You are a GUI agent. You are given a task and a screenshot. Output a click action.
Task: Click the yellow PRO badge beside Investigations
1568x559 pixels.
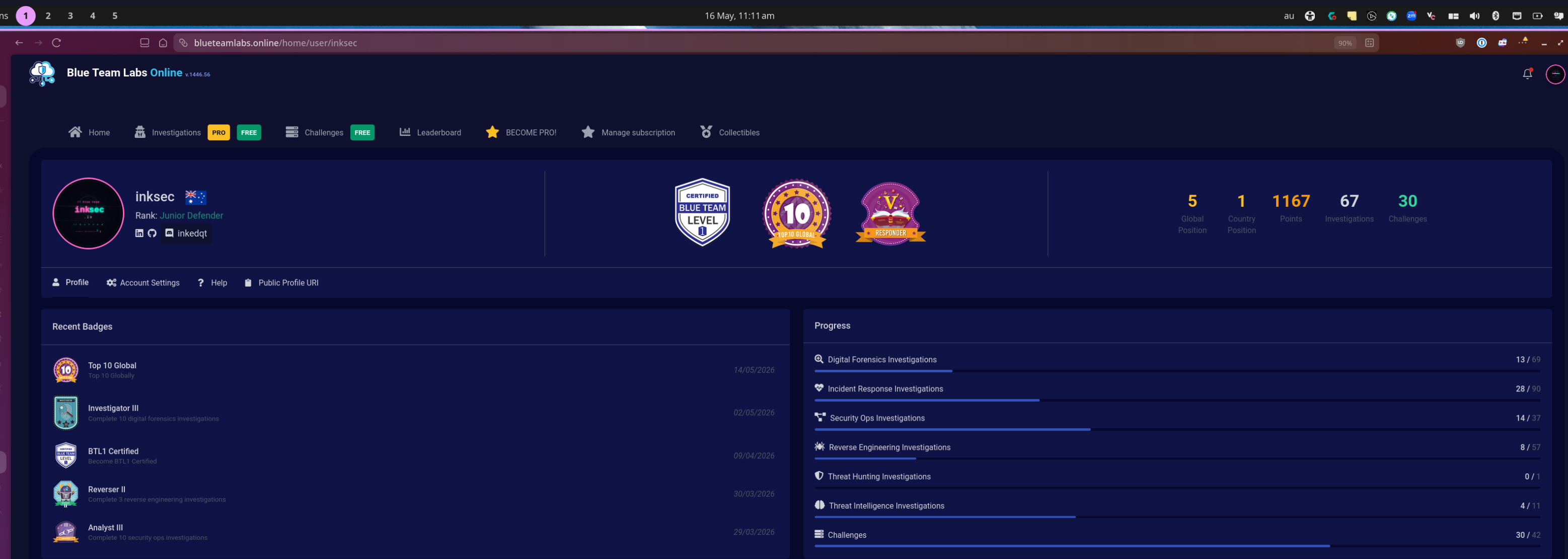pos(218,133)
